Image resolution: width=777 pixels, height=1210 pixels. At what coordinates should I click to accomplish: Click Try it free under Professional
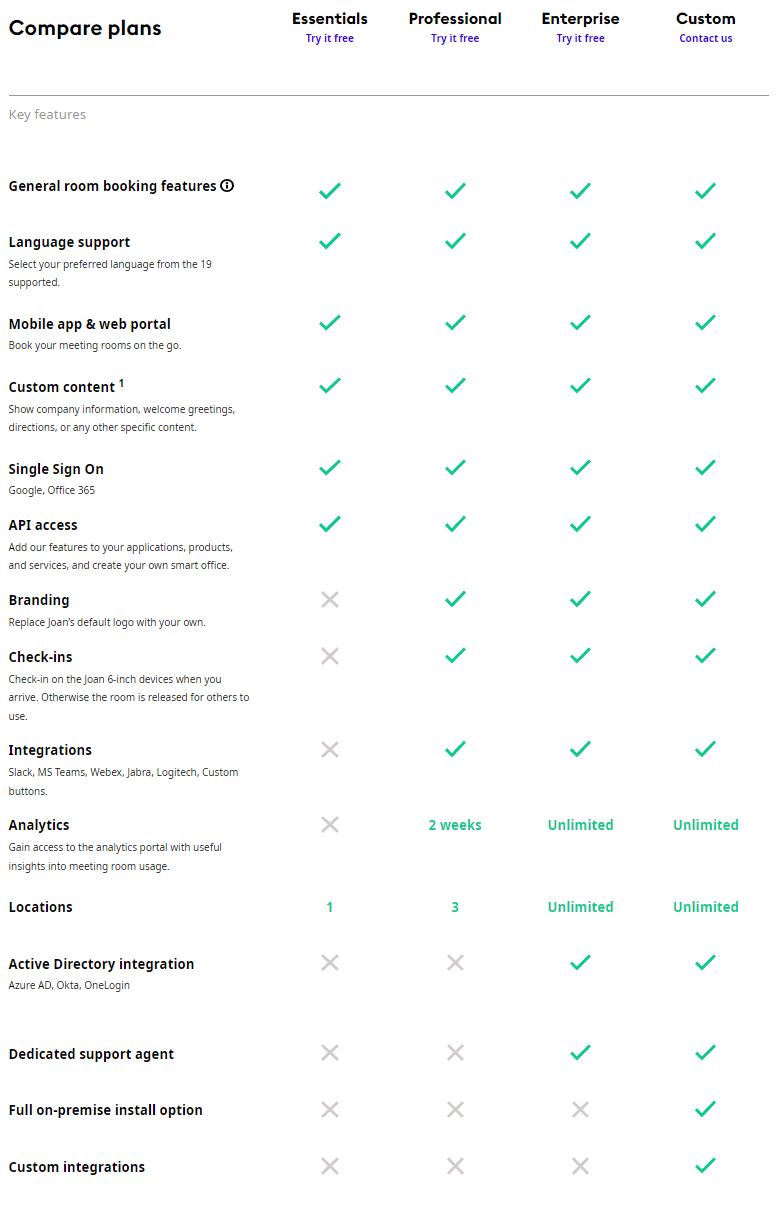coord(455,39)
